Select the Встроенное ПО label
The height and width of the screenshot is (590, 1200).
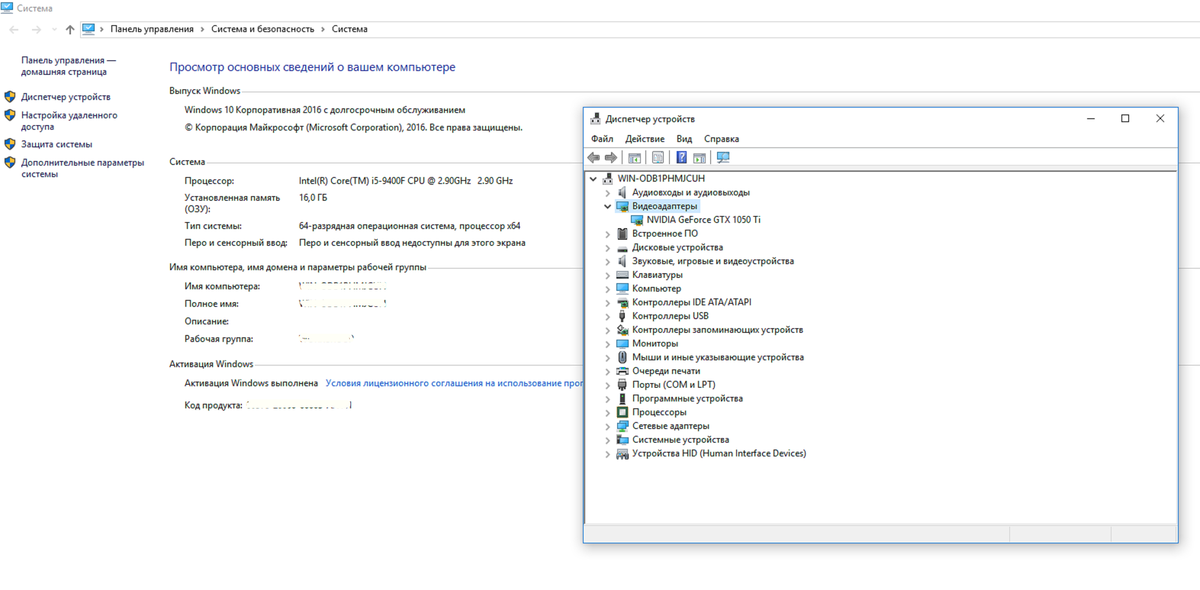coord(665,233)
